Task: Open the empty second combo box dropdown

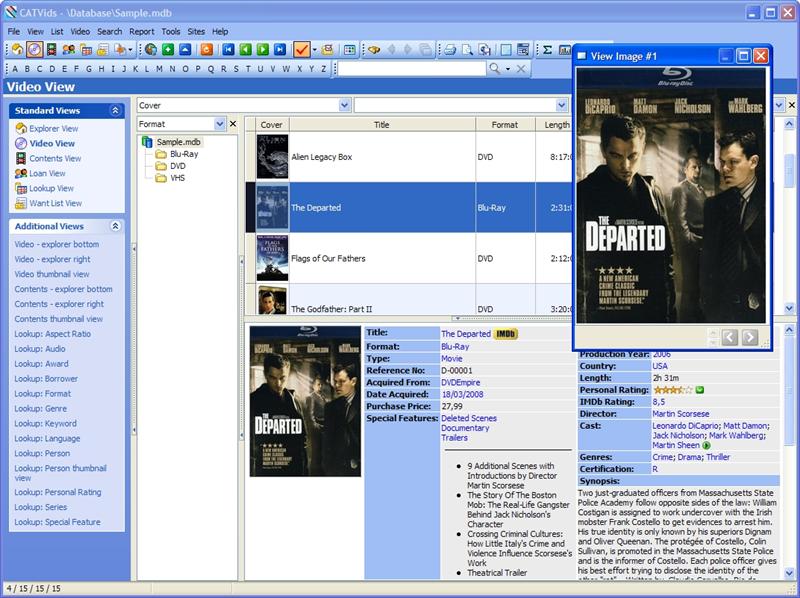Action: click(562, 105)
